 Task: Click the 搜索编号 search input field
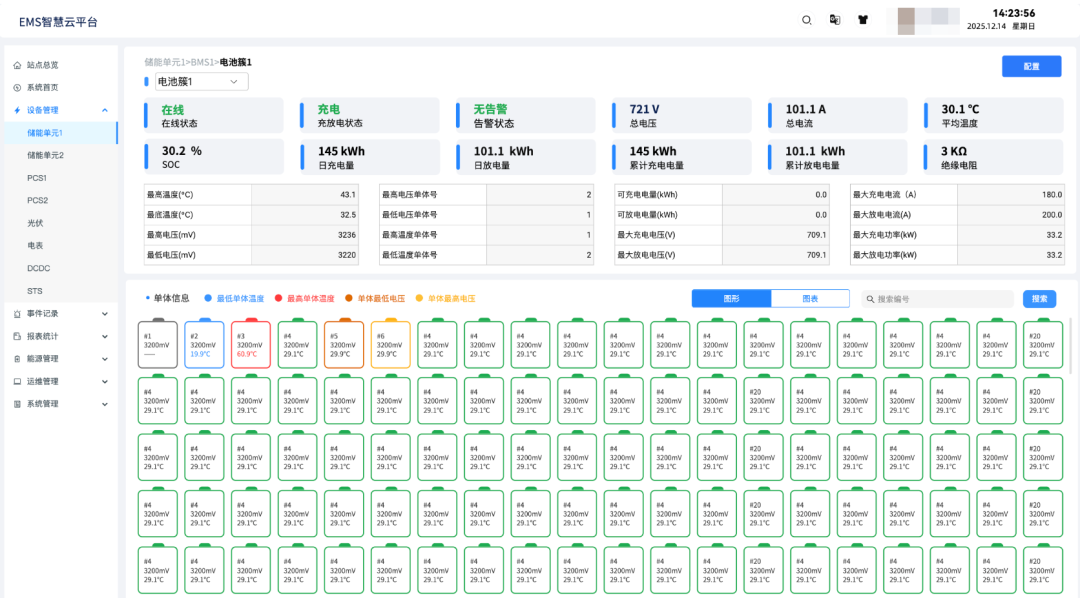940,299
